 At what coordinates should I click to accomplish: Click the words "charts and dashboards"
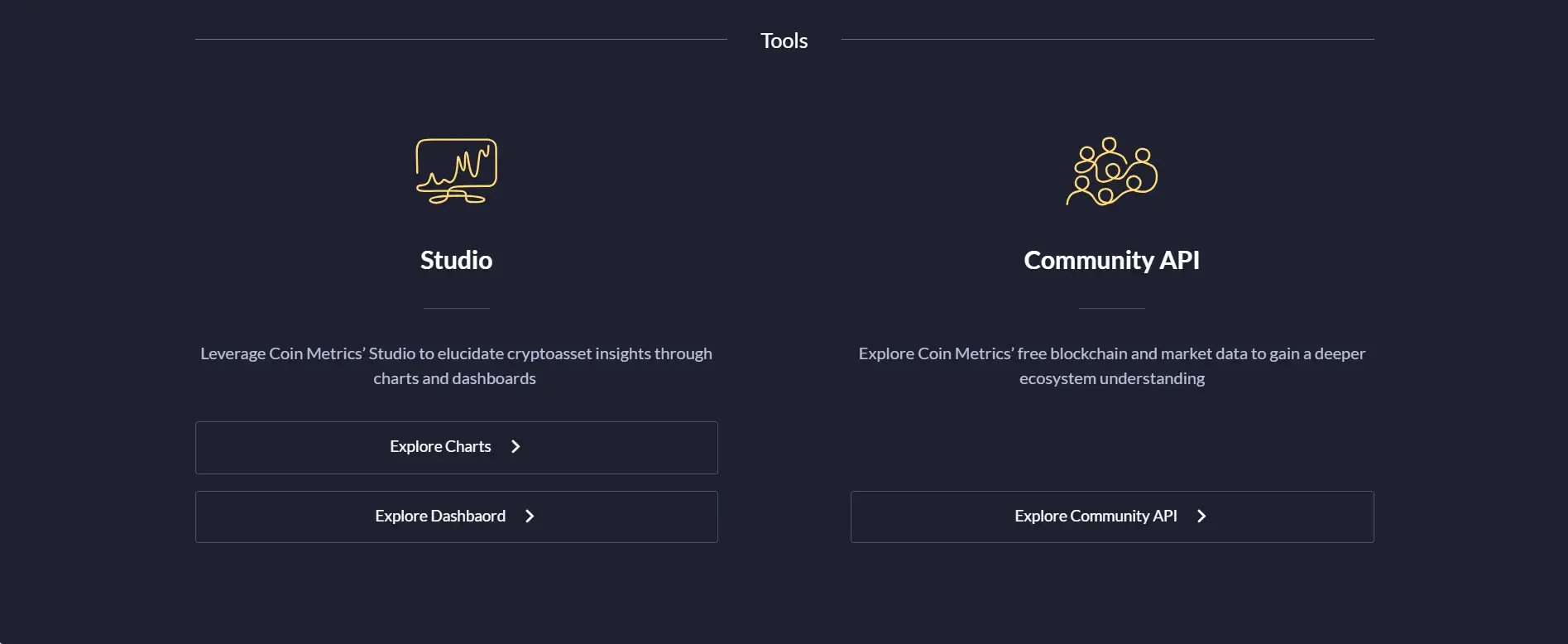454,378
